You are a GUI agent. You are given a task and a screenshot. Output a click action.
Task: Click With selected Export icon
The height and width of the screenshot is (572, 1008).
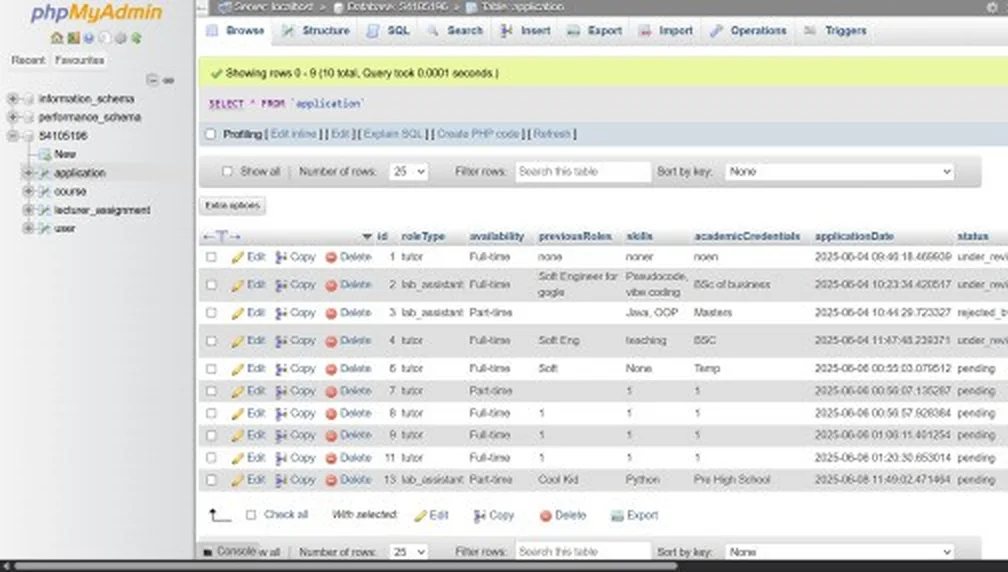[617, 515]
